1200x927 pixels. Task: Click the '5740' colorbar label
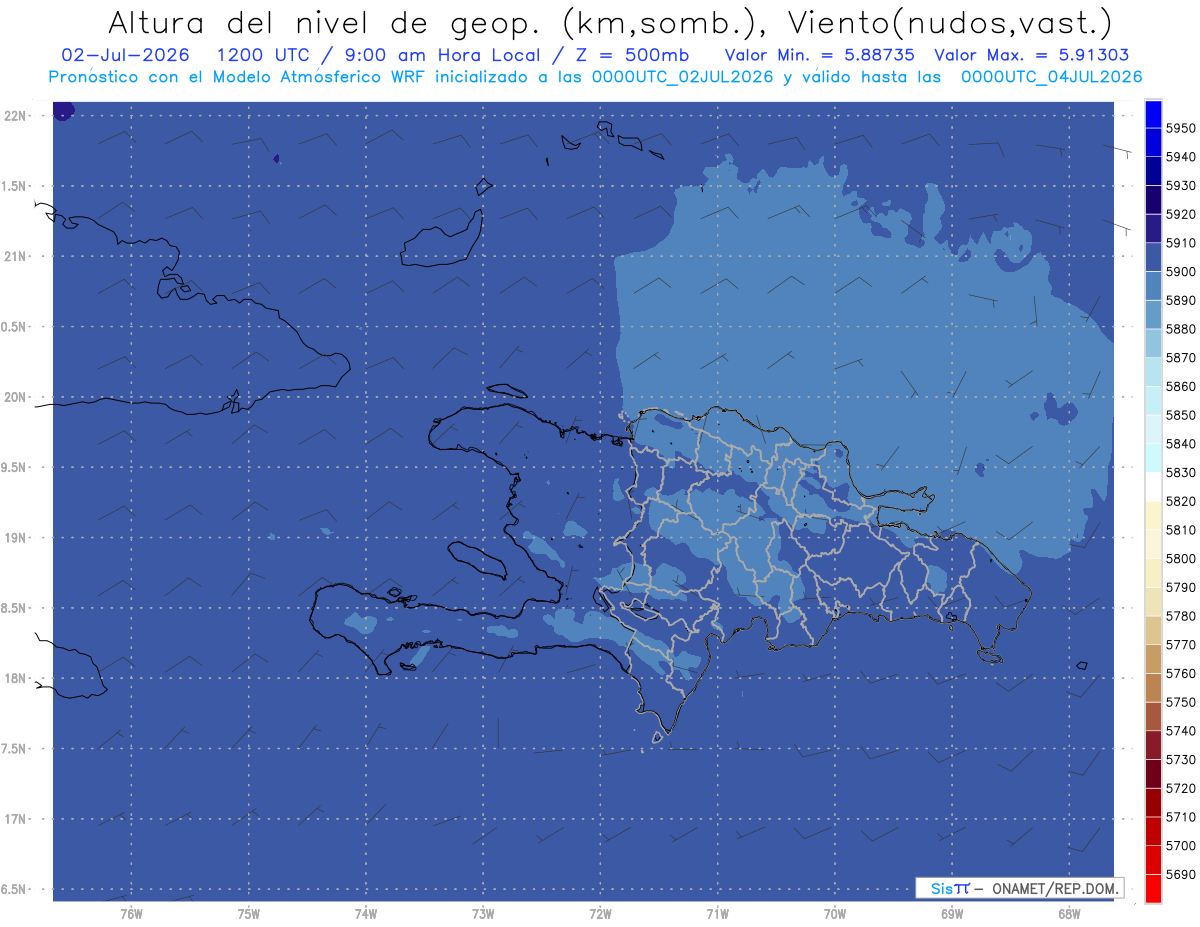pyautogui.click(x=1180, y=731)
